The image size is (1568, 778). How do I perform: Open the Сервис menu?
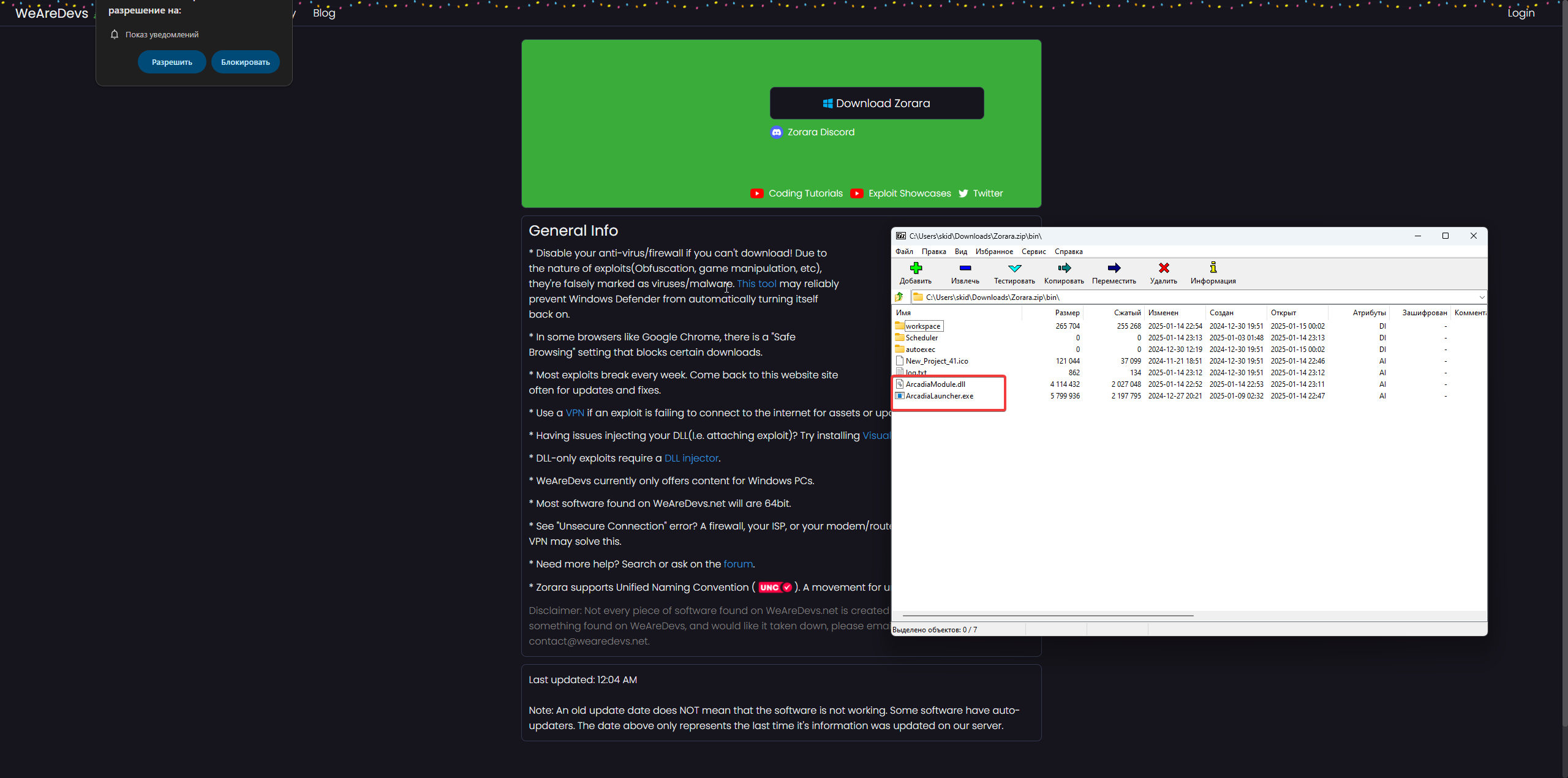tap(1033, 252)
